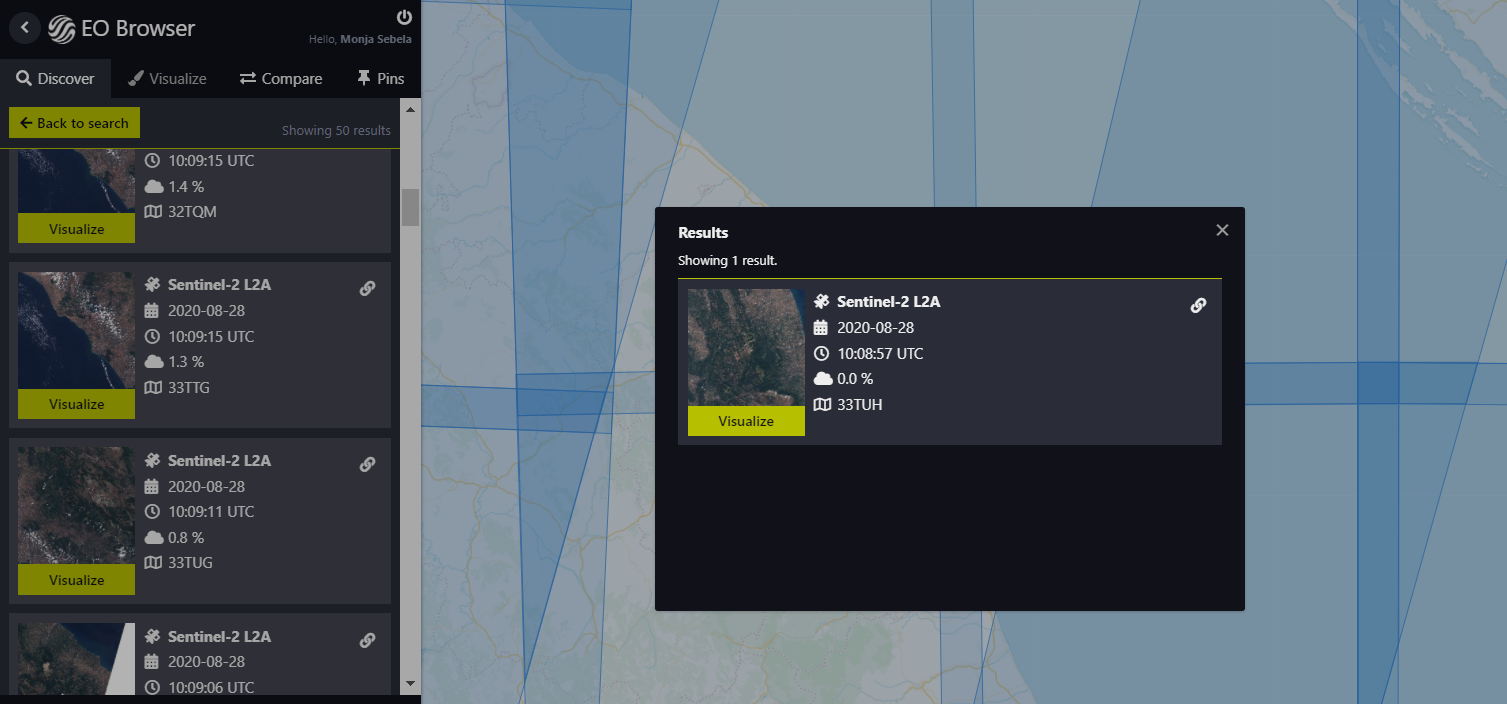Screen dimensions: 1507x704
Task: Click the results list scrollbar down arrow
Action: point(410,683)
